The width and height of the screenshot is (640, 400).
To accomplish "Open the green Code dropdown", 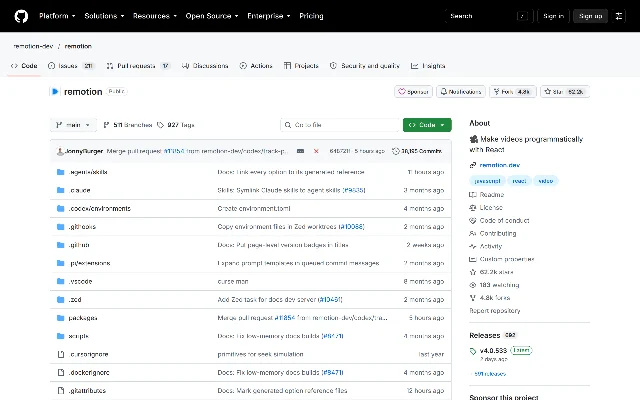I will click(427, 125).
